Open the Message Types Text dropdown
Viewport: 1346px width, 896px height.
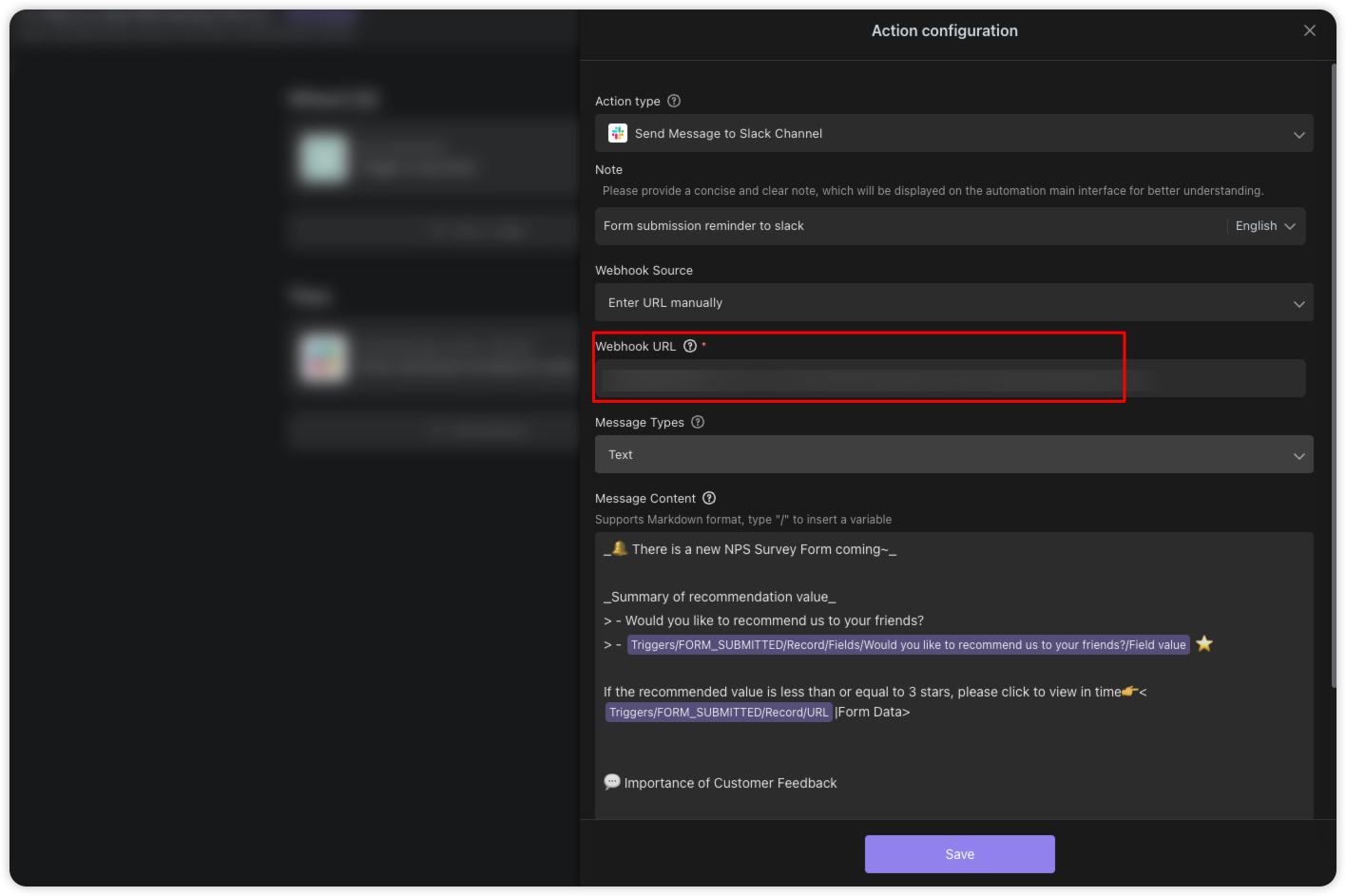954,454
